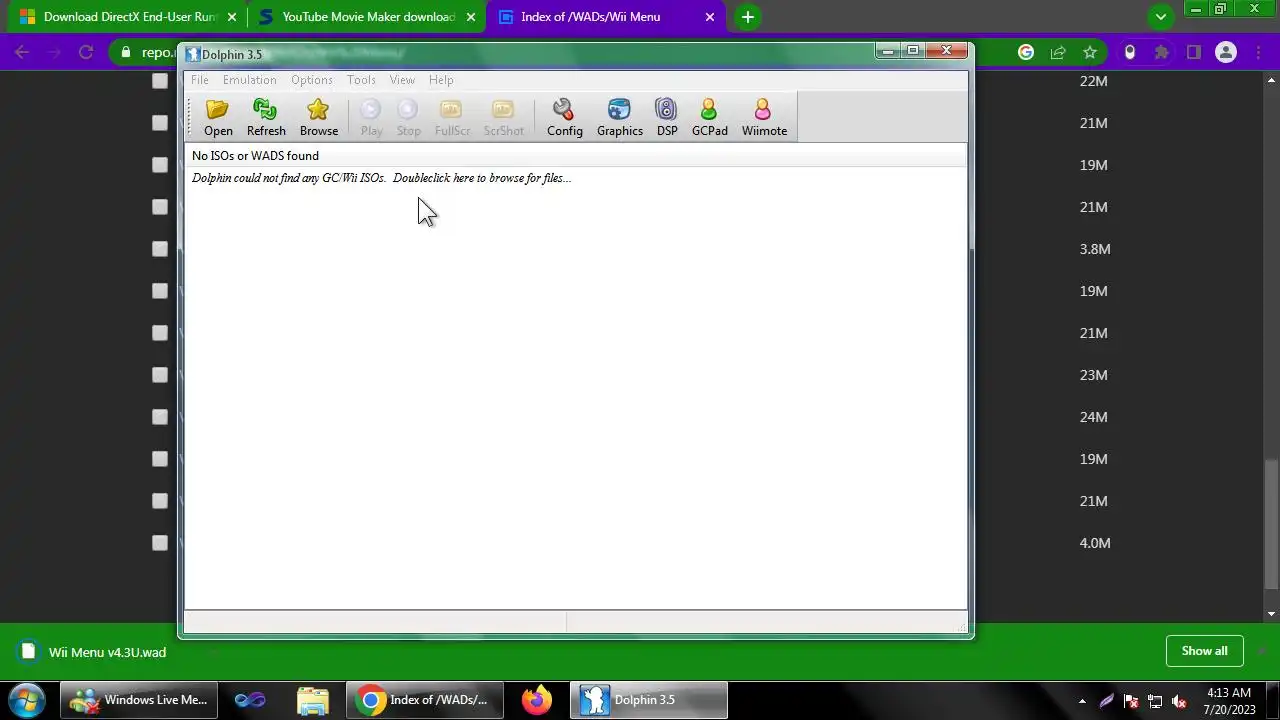Open File Explorer from the taskbar
Screen dimensions: 1280x720
[313, 700]
